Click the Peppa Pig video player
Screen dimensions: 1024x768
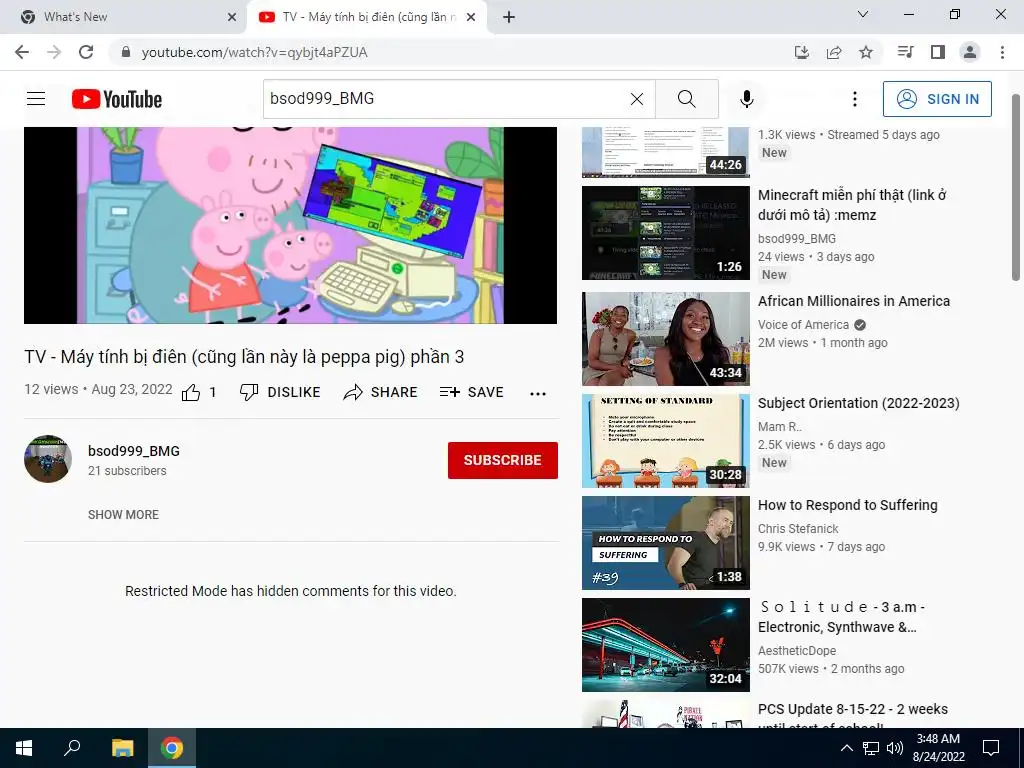290,225
